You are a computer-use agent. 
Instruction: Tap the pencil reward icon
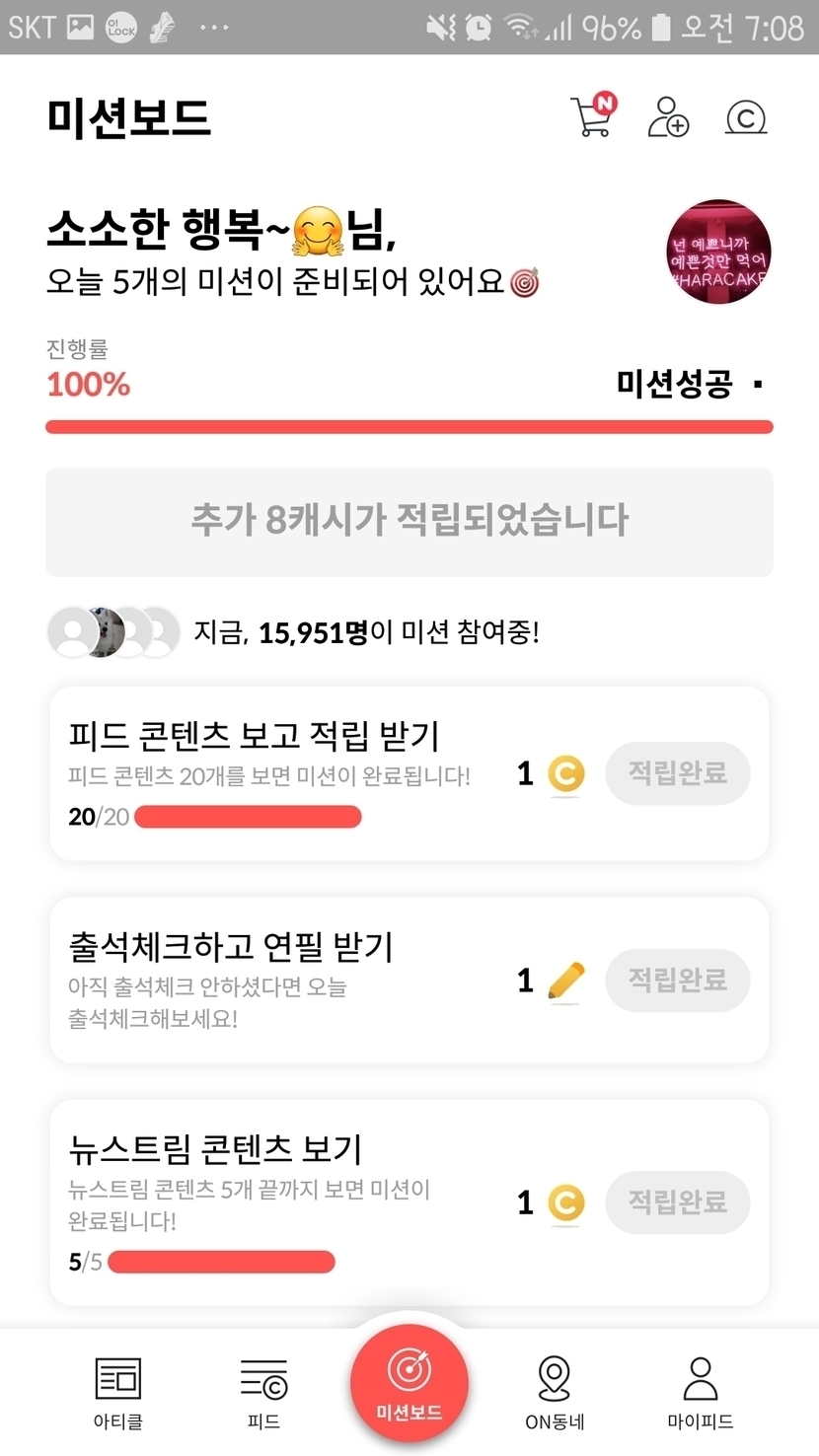pos(565,981)
